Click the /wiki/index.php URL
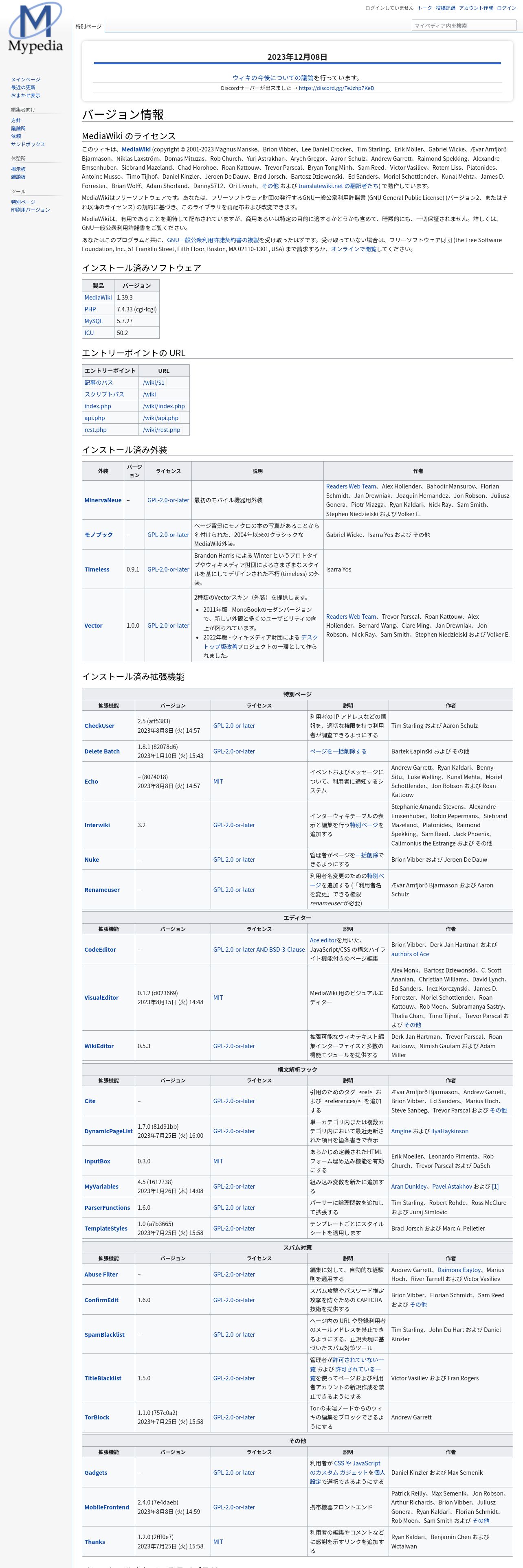The height and width of the screenshot is (1568, 523). tap(164, 406)
